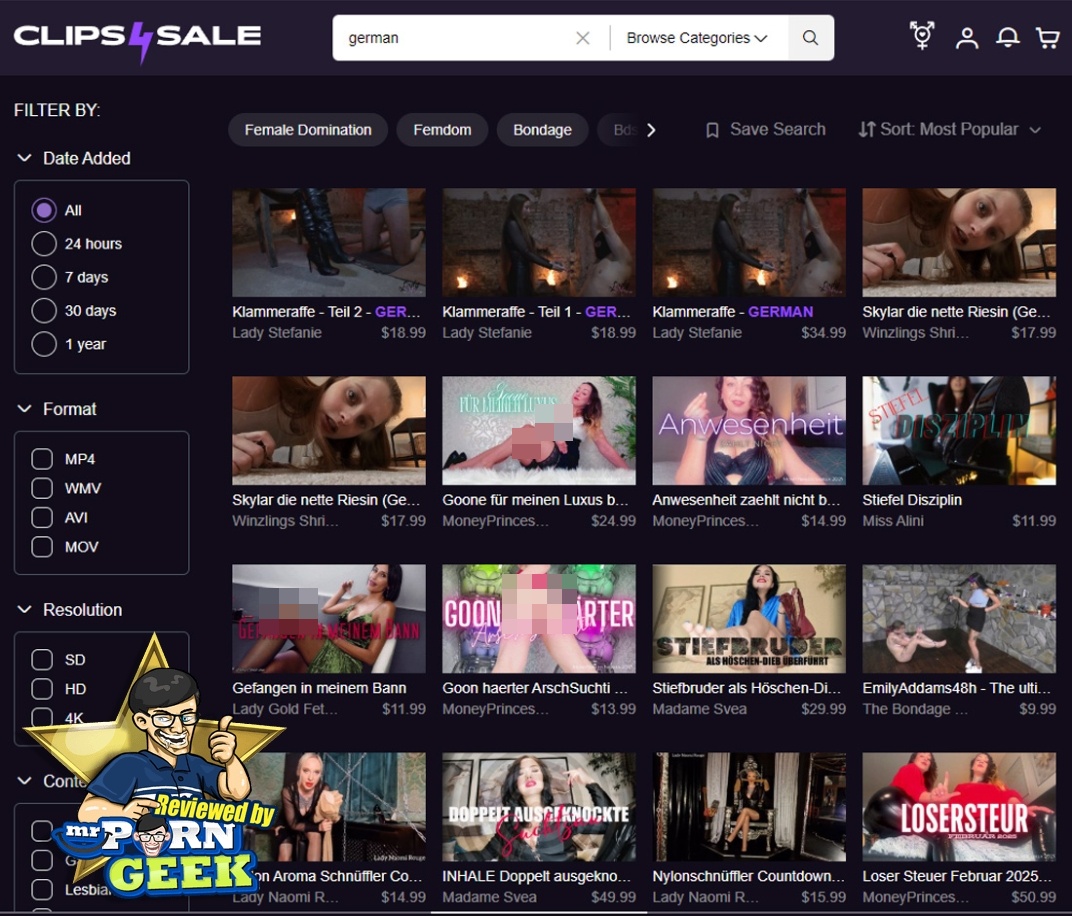Open the 'Losersteuer' clip thumbnail
Viewport: 1072px width, 916px height.
click(959, 807)
